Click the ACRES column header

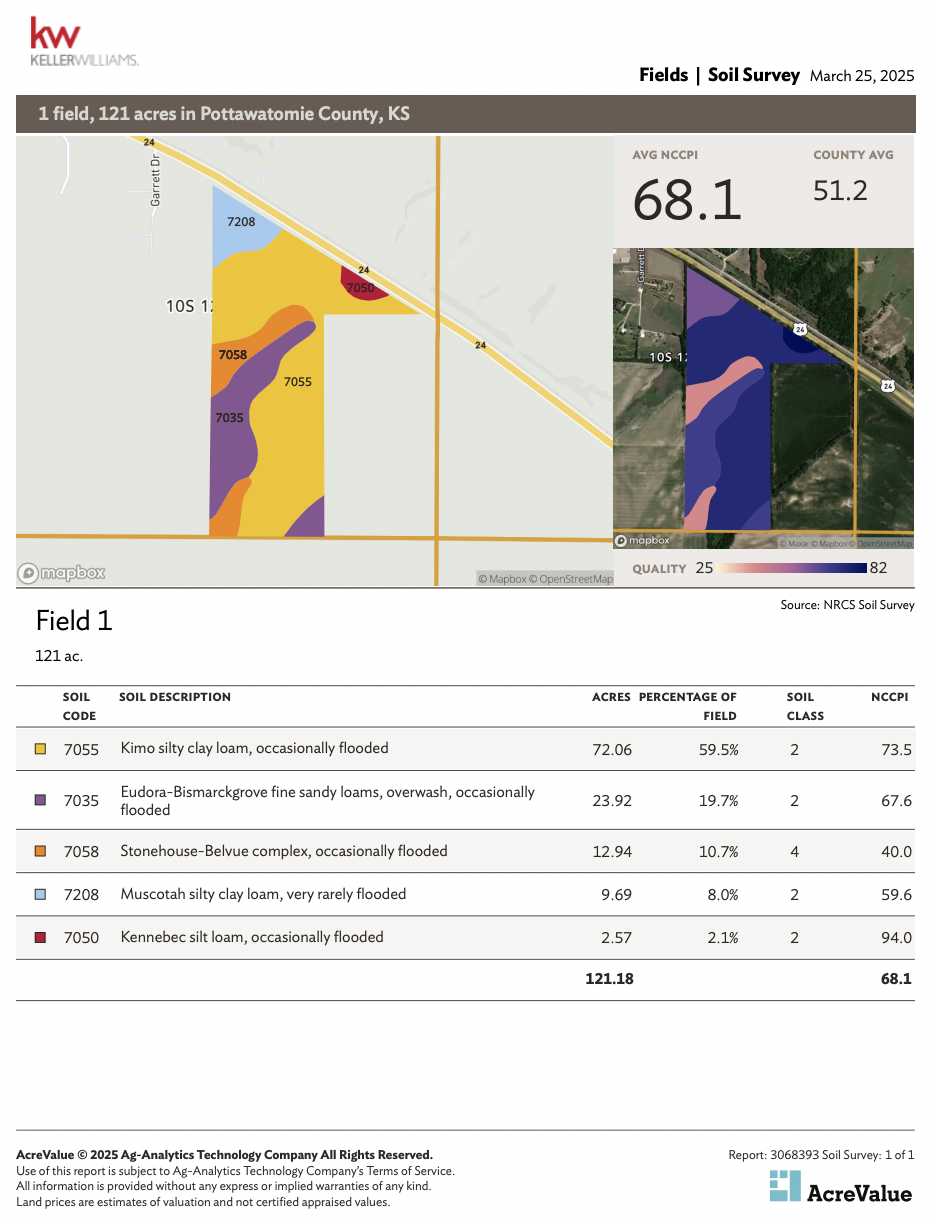(x=611, y=697)
